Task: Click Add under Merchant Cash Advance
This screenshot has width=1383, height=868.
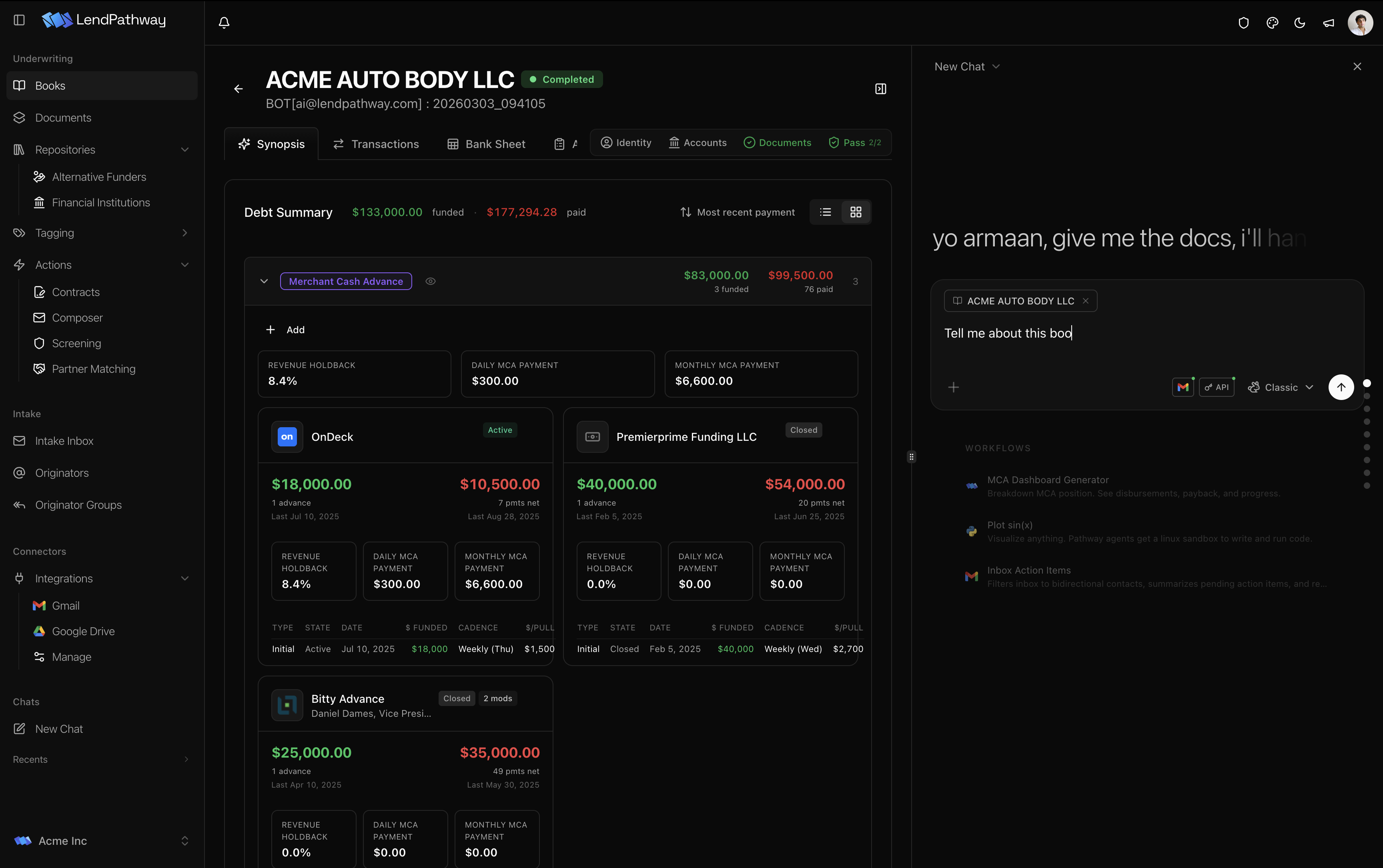Action: pos(285,330)
